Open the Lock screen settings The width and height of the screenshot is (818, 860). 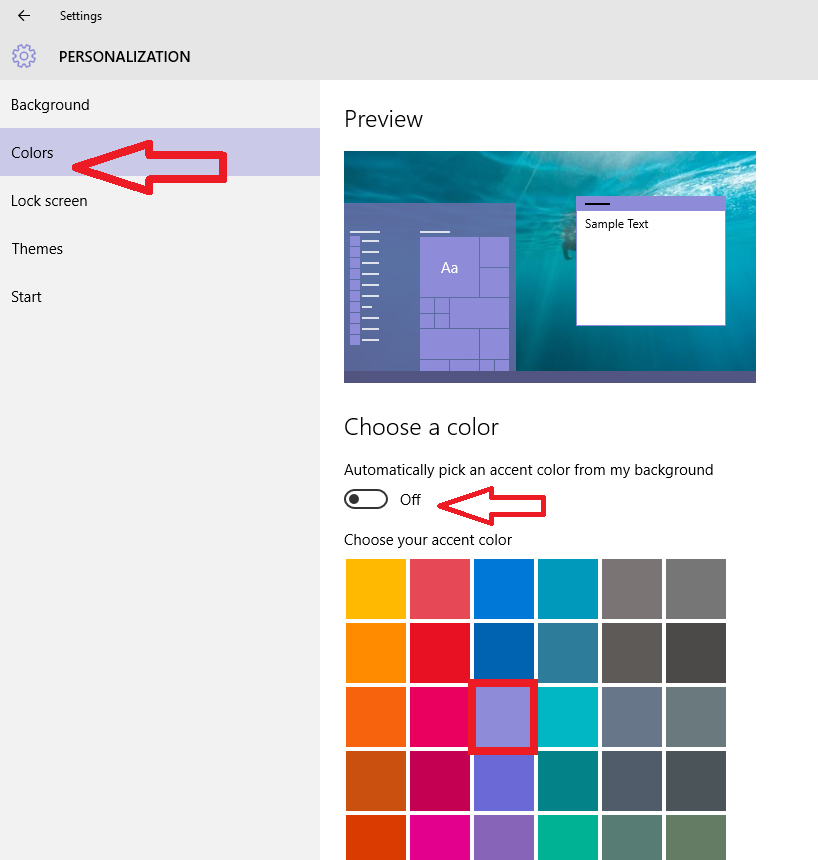(49, 200)
